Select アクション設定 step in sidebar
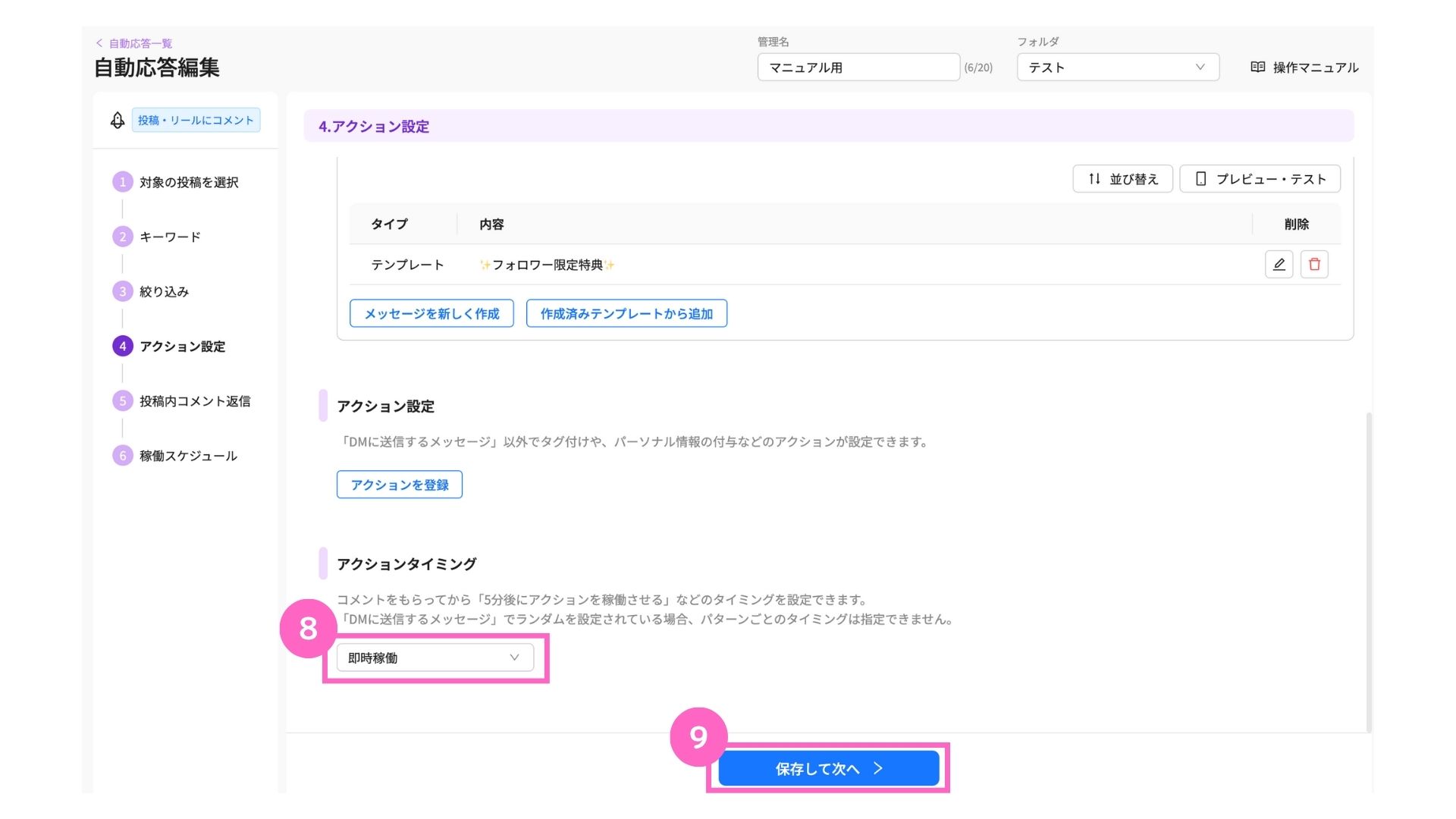Screen dimensions: 1456x819 183,347
